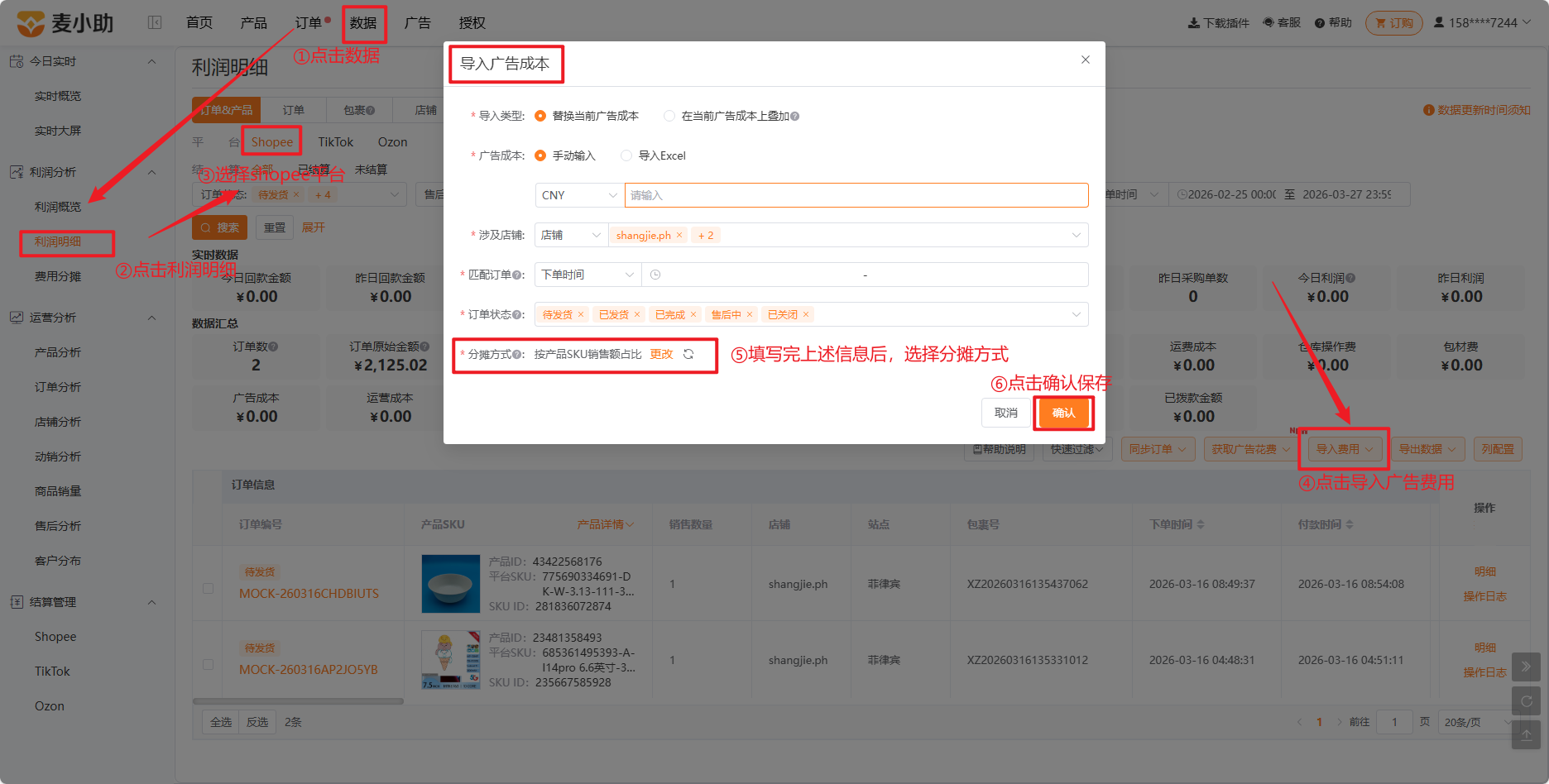Remove the shangjie.ph store tag
1549x784 pixels.
(679, 235)
